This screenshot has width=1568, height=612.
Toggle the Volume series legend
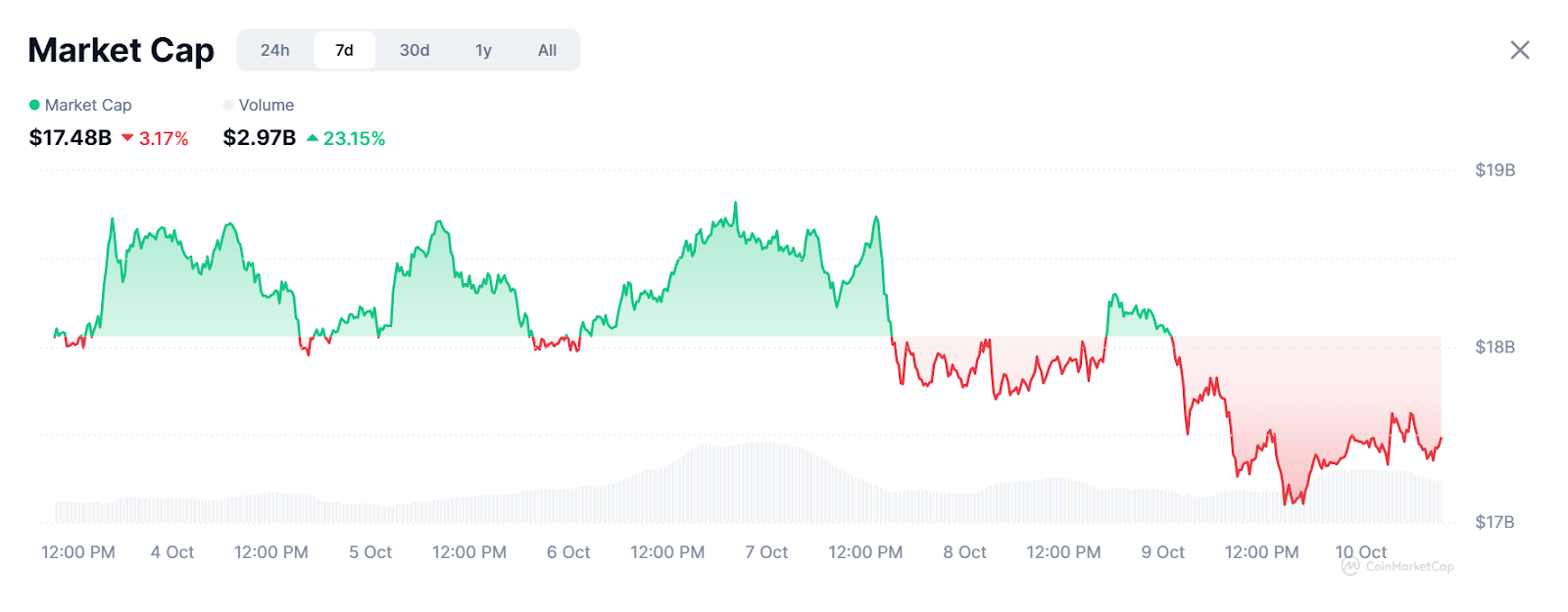click(x=266, y=105)
